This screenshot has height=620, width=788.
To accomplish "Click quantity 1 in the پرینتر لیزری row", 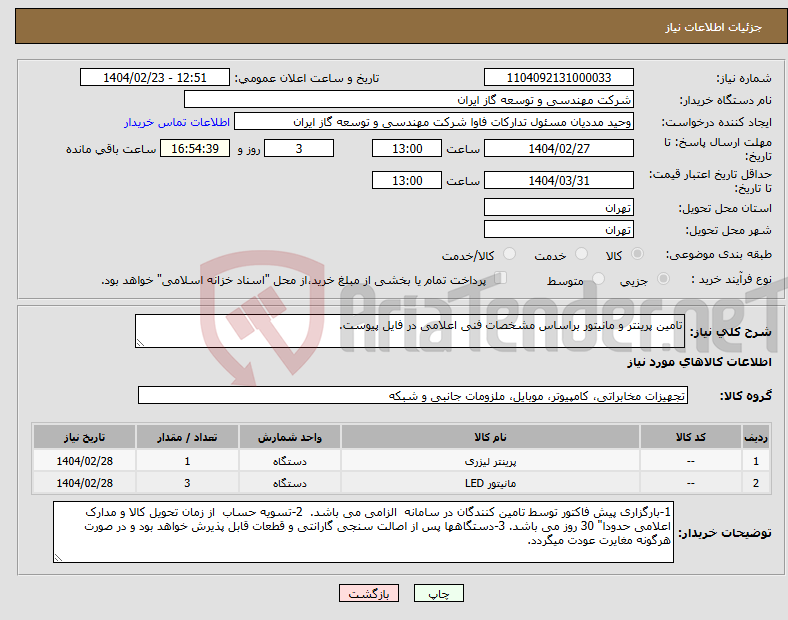I will pos(187,461).
